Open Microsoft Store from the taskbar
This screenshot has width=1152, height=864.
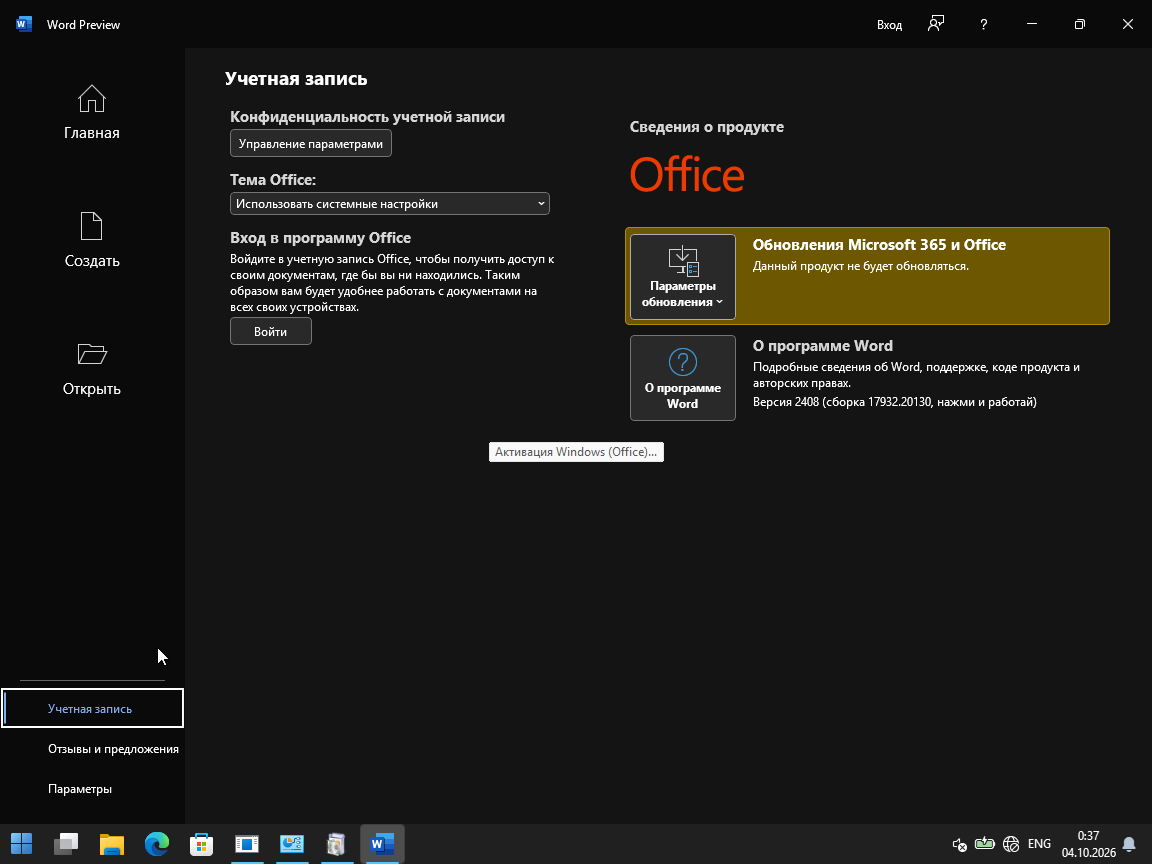(x=201, y=843)
